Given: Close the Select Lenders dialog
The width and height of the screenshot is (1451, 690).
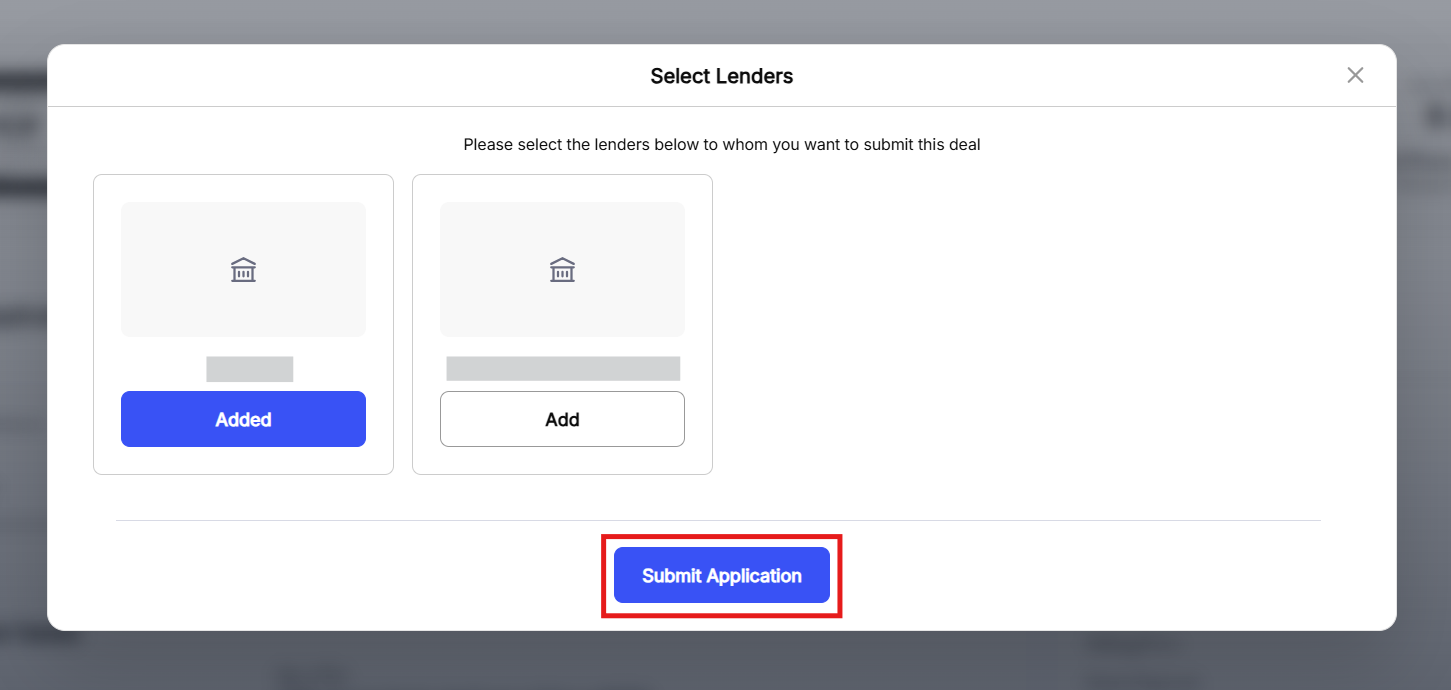Looking at the screenshot, I should coord(1355,75).
